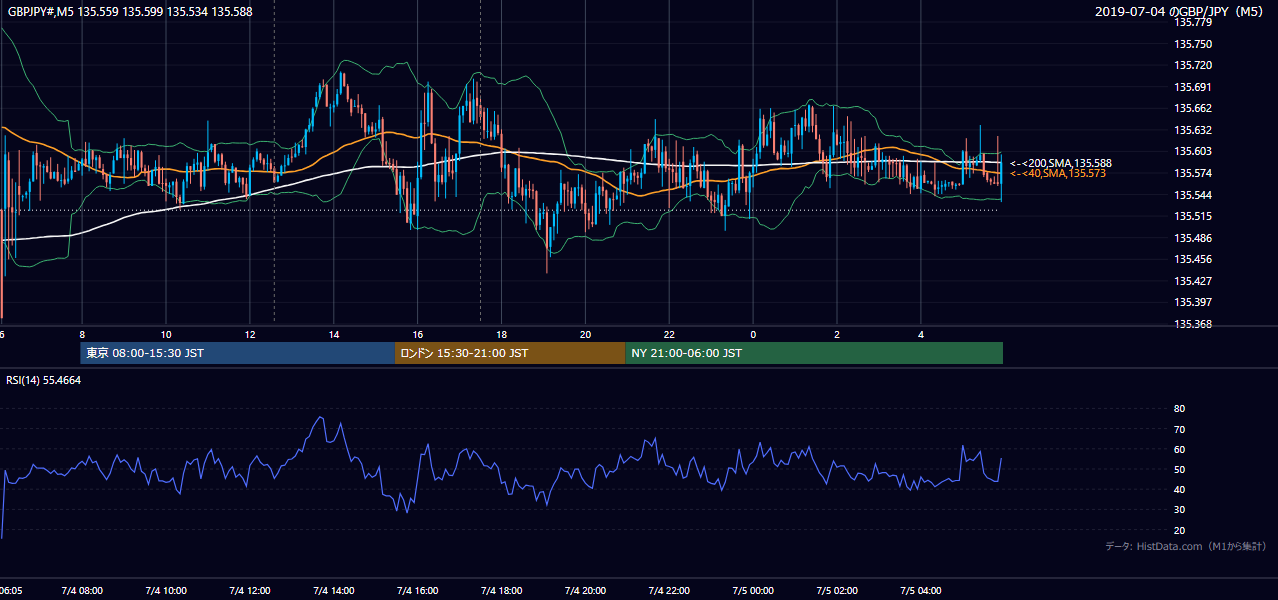This screenshot has height=600, width=1278.
Task: Click price axis value 135.368
Action: point(1193,324)
